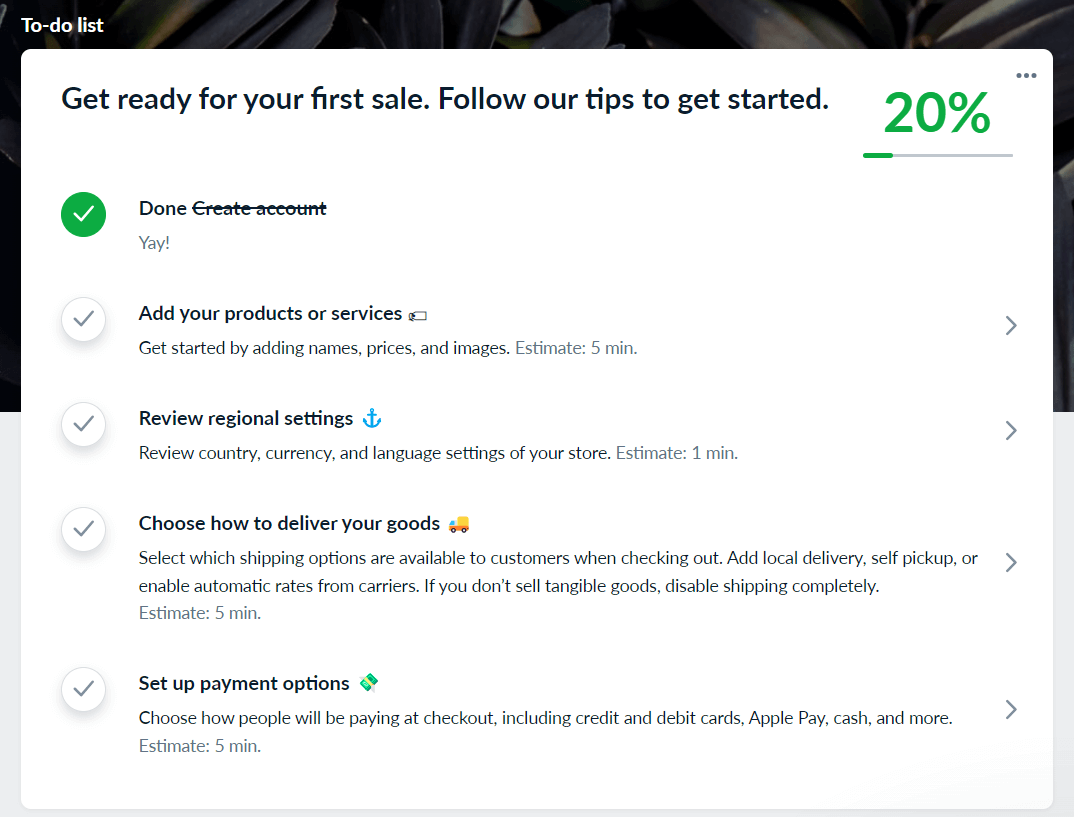Click the money icon beside payment options

click(369, 683)
